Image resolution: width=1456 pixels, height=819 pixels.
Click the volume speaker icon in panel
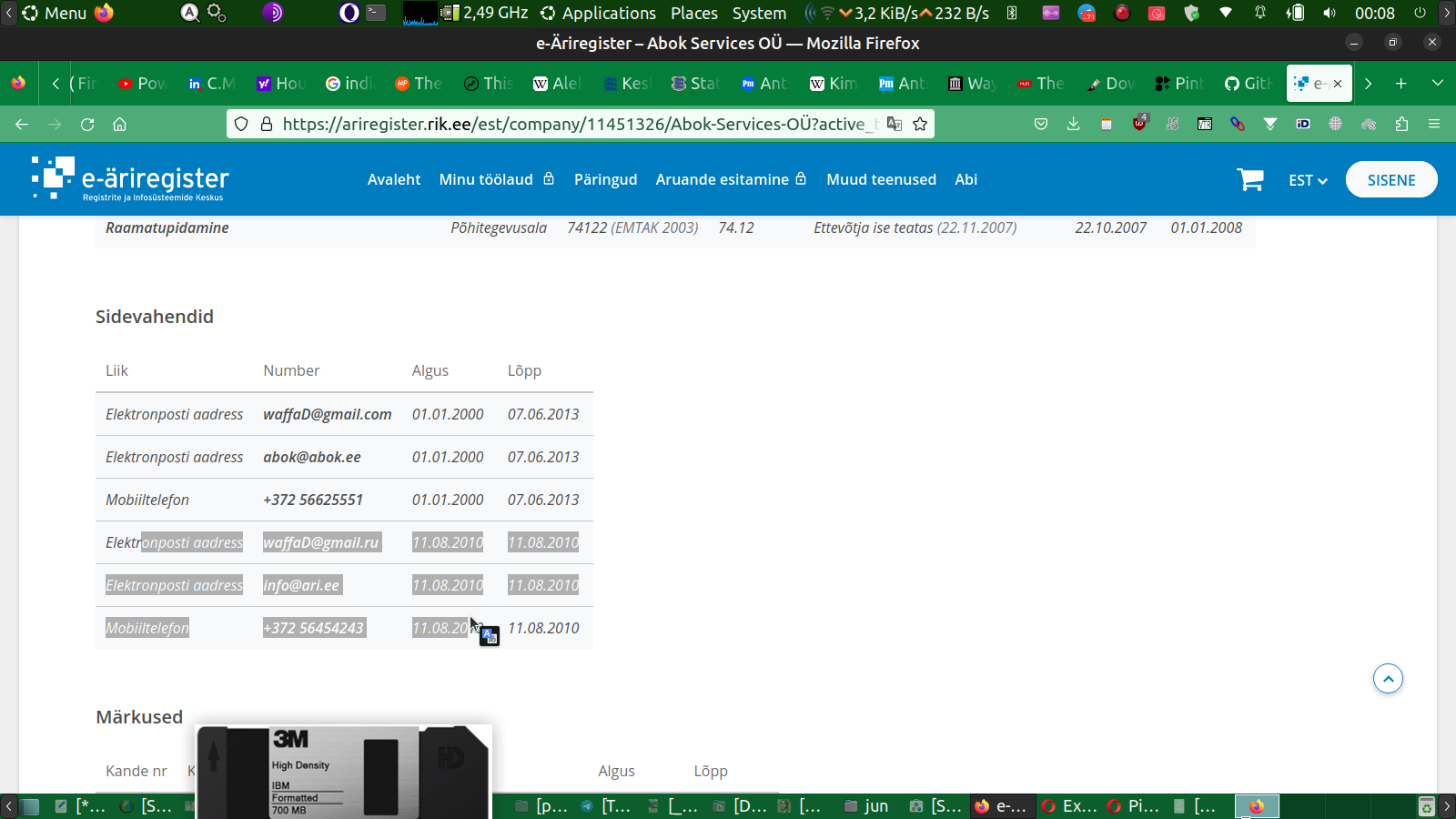tap(1330, 13)
